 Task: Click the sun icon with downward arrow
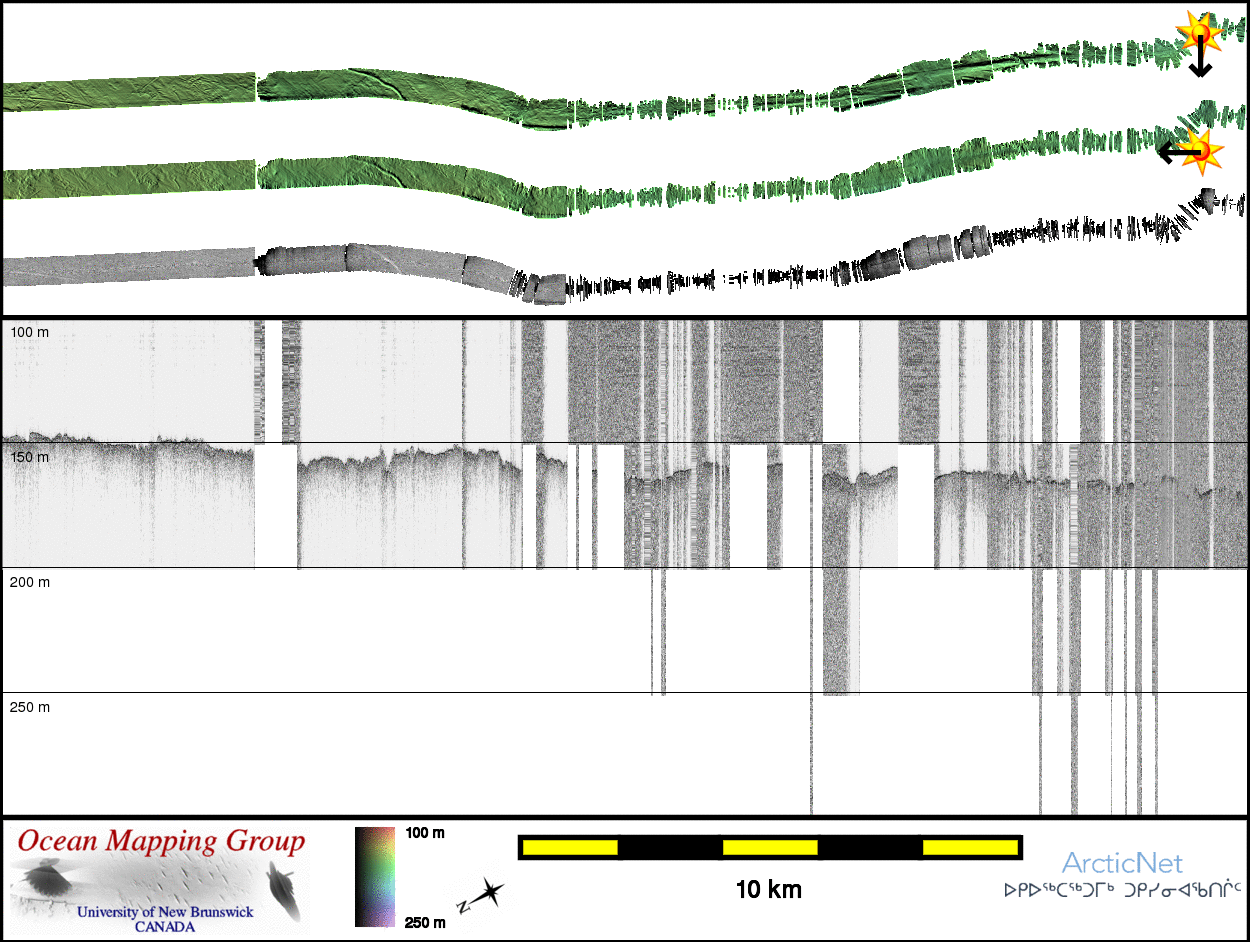[x=1198, y=32]
